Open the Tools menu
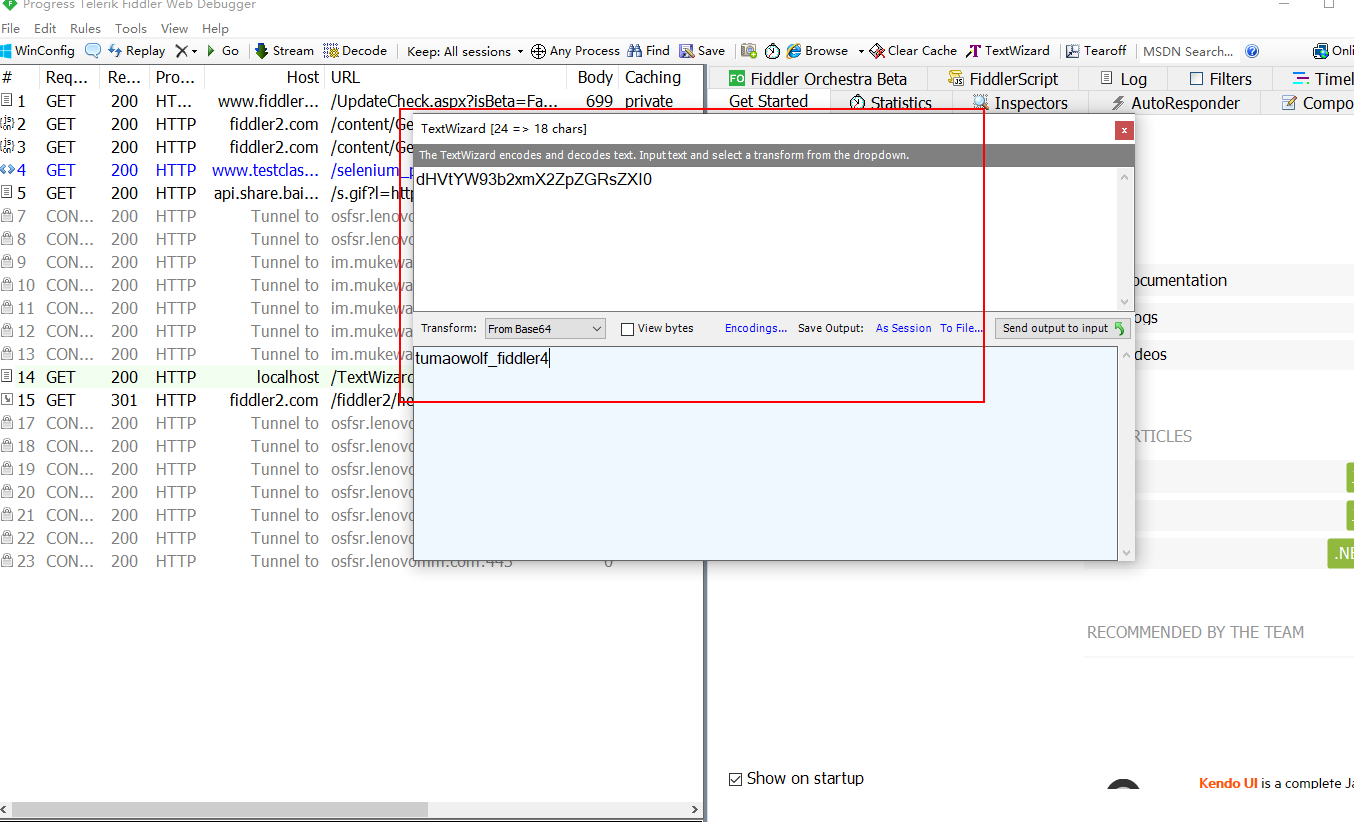This screenshot has width=1354, height=822. (x=131, y=28)
